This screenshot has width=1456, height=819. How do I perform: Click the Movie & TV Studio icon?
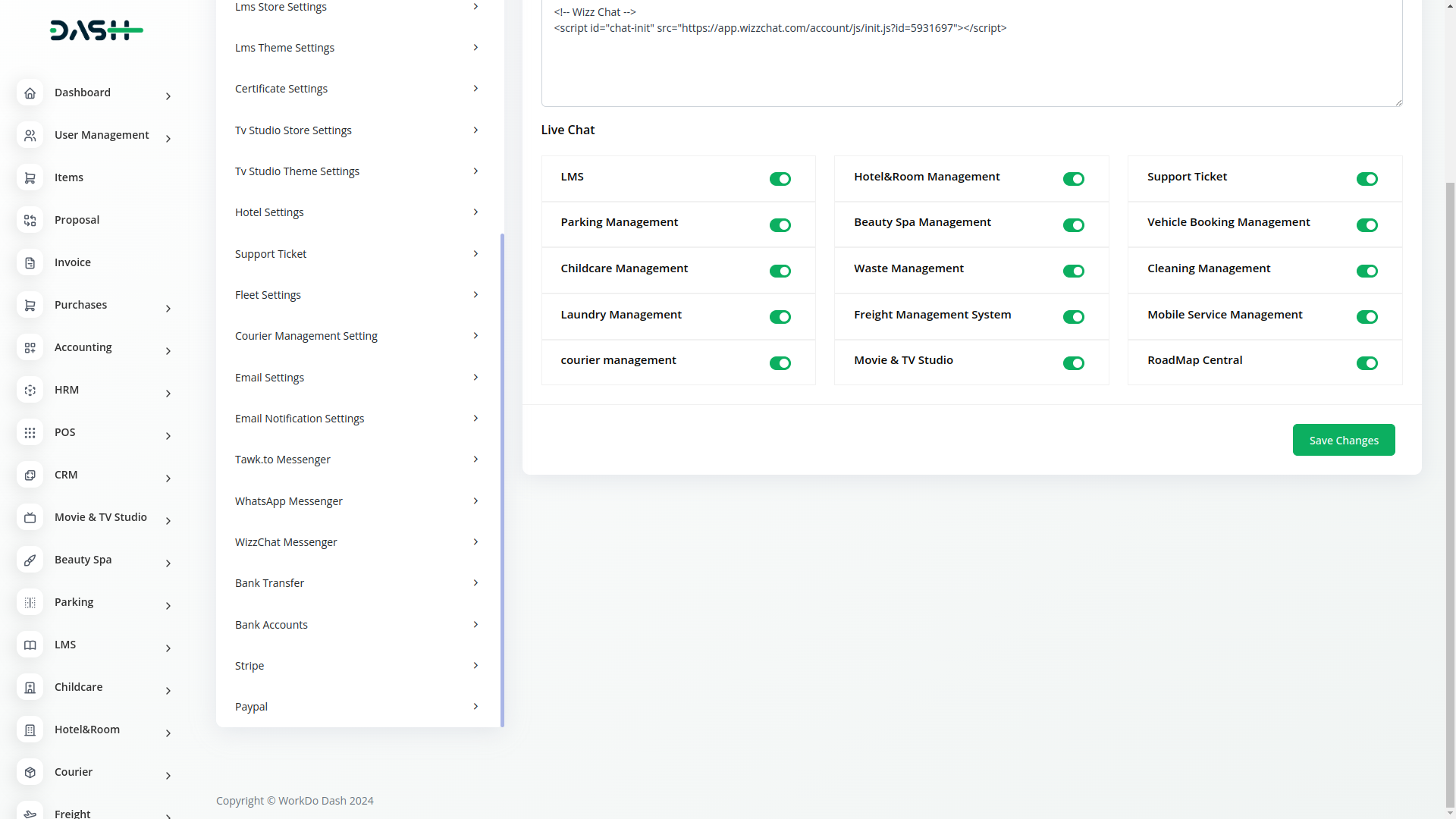[30, 517]
